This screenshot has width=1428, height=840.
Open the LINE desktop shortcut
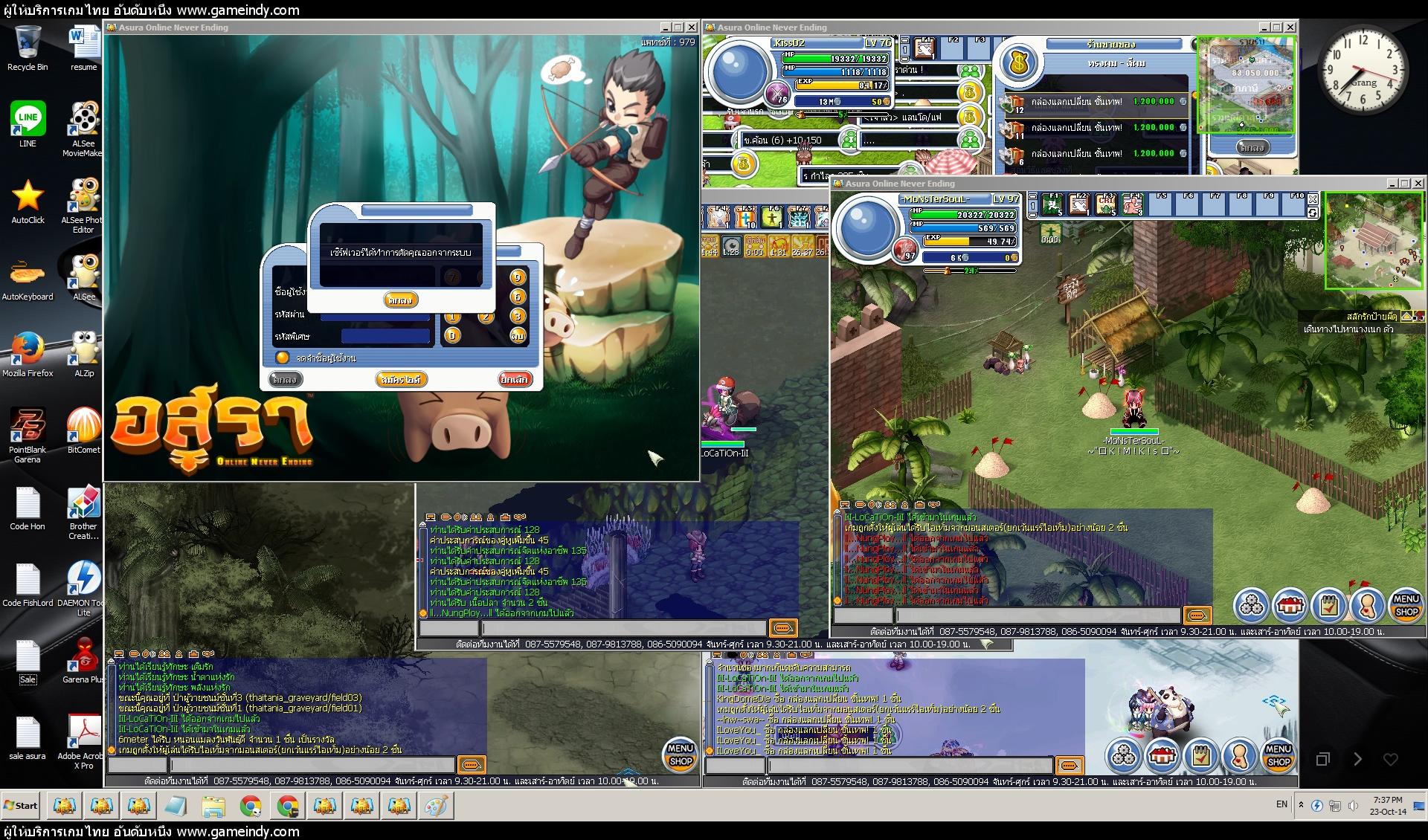click(28, 124)
